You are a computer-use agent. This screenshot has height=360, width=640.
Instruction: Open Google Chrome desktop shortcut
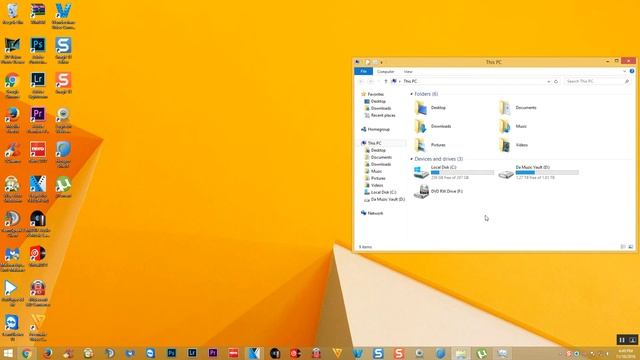12,85
